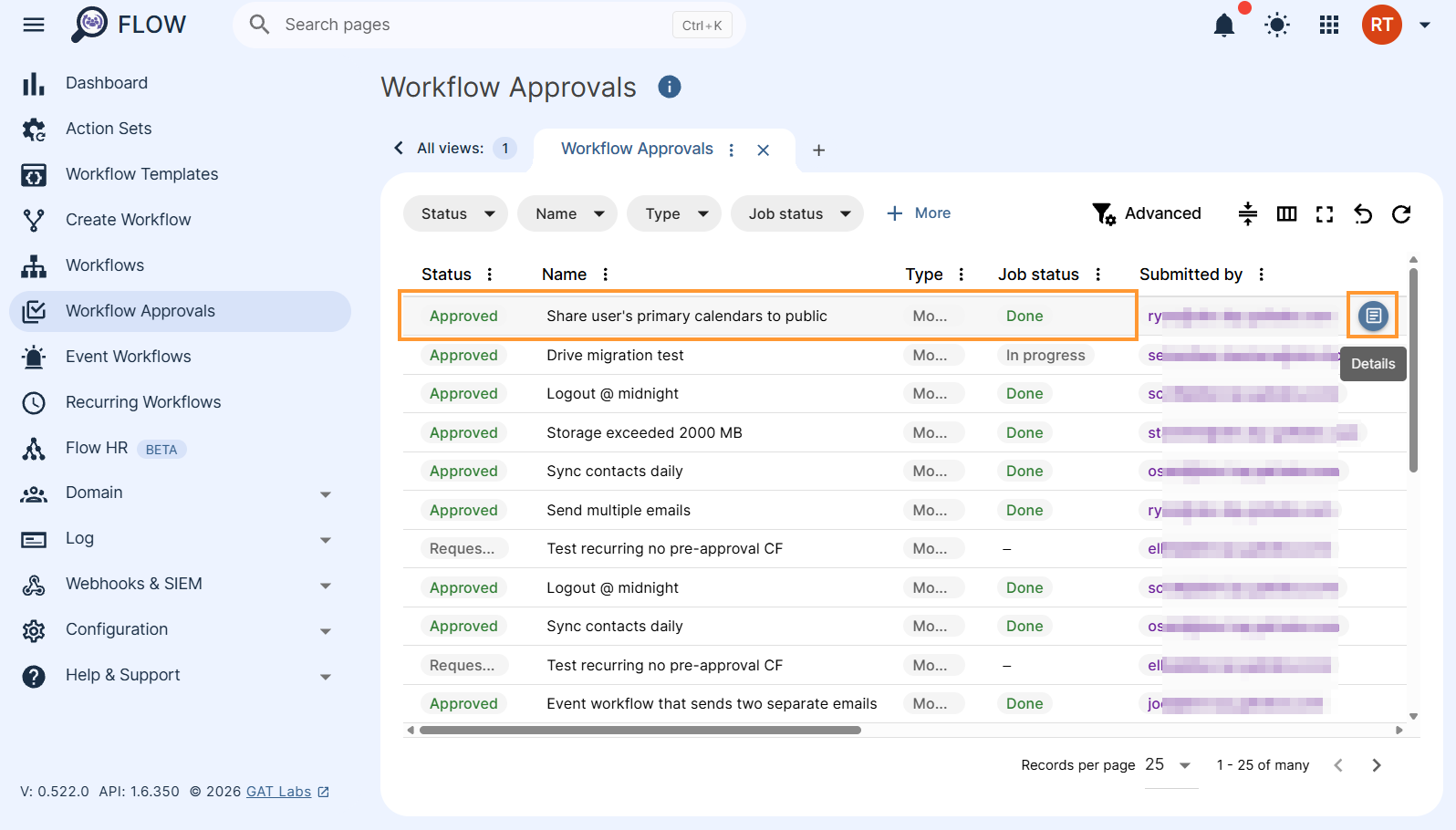The width and height of the screenshot is (1456, 830).
Task: Click the All views count badge
Action: pyautogui.click(x=505, y=148)
